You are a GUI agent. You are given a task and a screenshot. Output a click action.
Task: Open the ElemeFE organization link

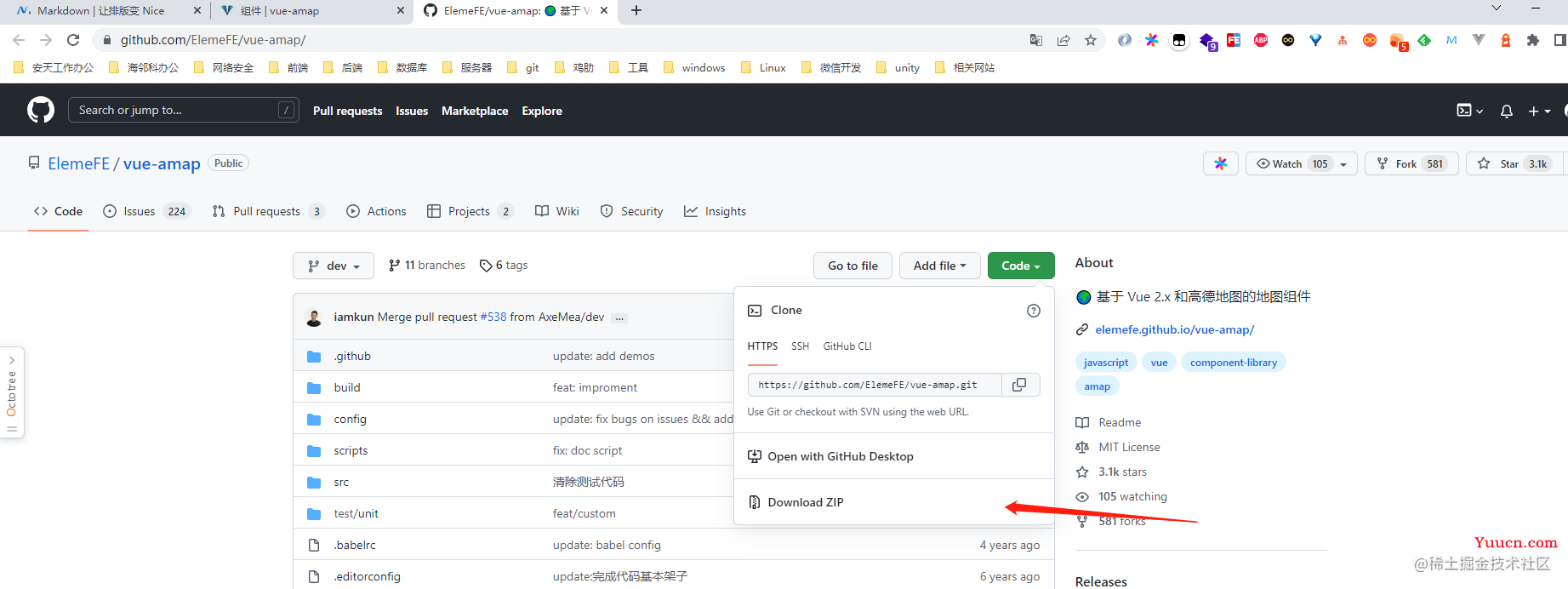click(78, 163)
